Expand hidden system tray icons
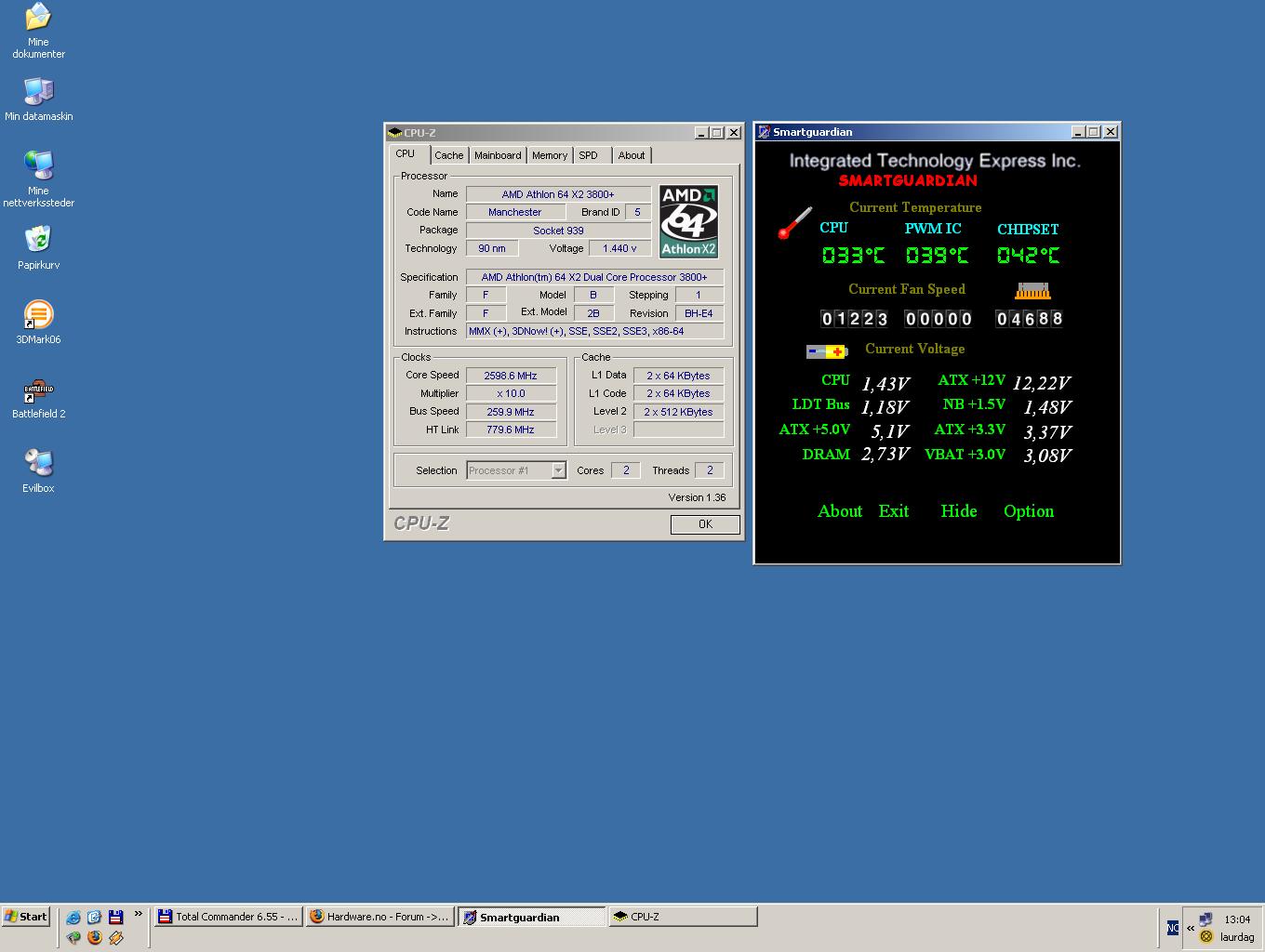The height and width of the screenshot is (952, 1265). [1190, 928]
